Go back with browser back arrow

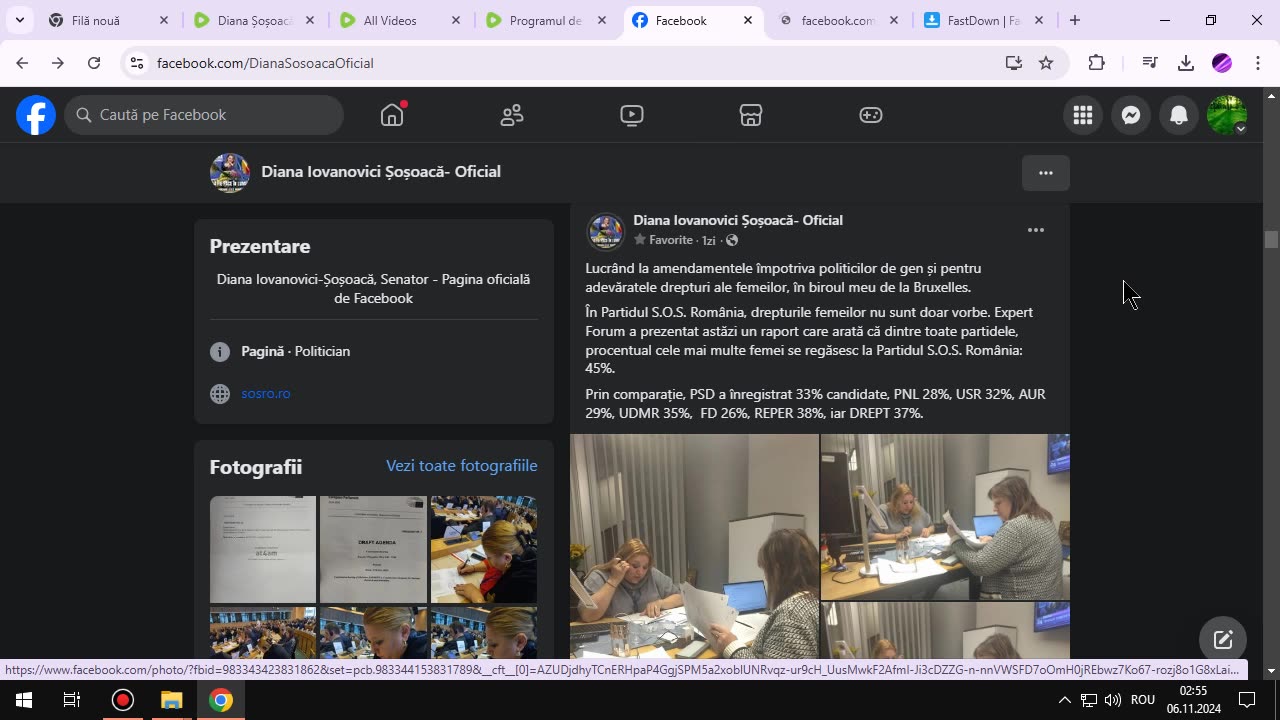pos(22,63)
